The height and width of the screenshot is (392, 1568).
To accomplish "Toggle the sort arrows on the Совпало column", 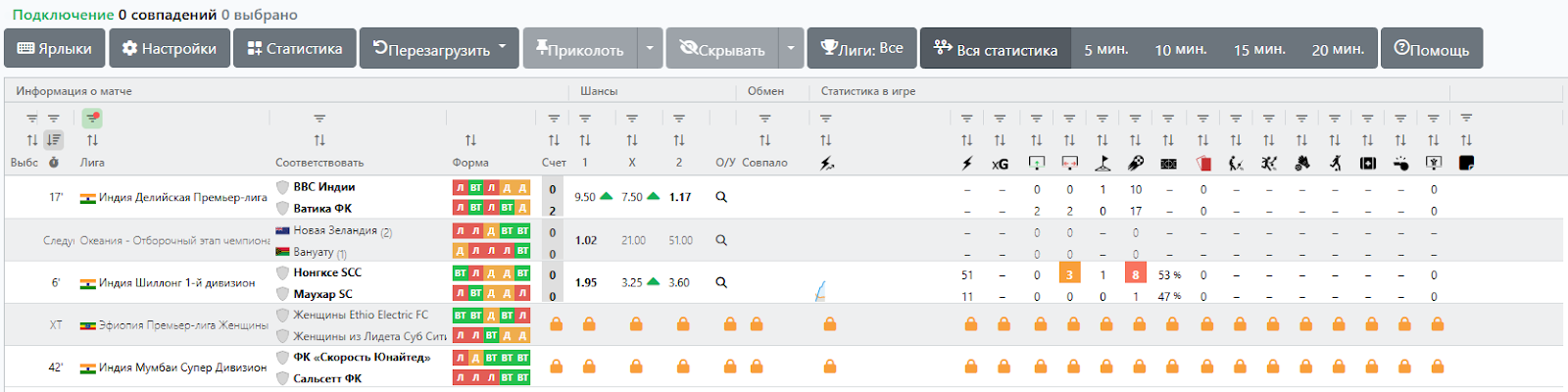I will coord(765,140).
